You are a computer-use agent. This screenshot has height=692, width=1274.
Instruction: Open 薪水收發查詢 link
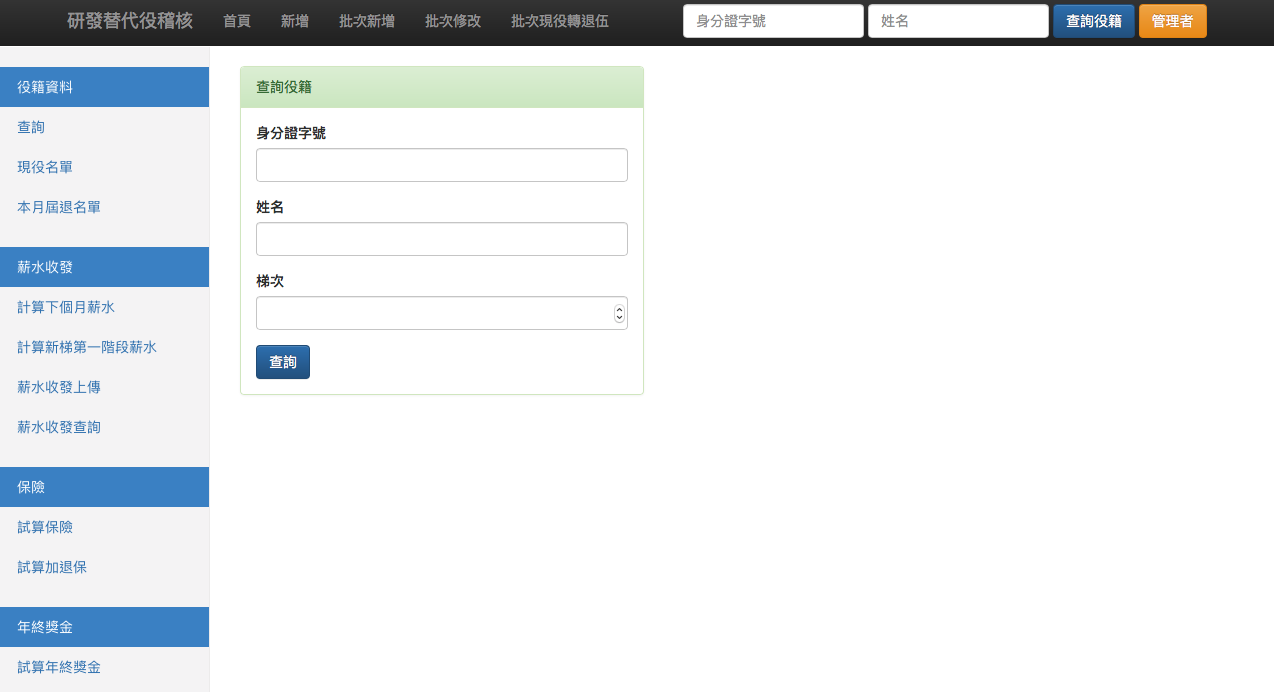tap(59, 427)
